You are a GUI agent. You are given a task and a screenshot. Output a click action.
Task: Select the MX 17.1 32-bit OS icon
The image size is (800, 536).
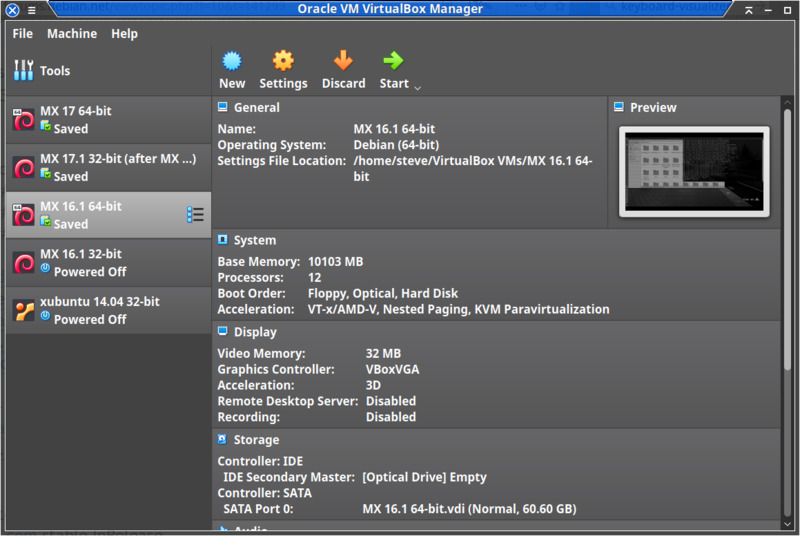coord(24,167)
